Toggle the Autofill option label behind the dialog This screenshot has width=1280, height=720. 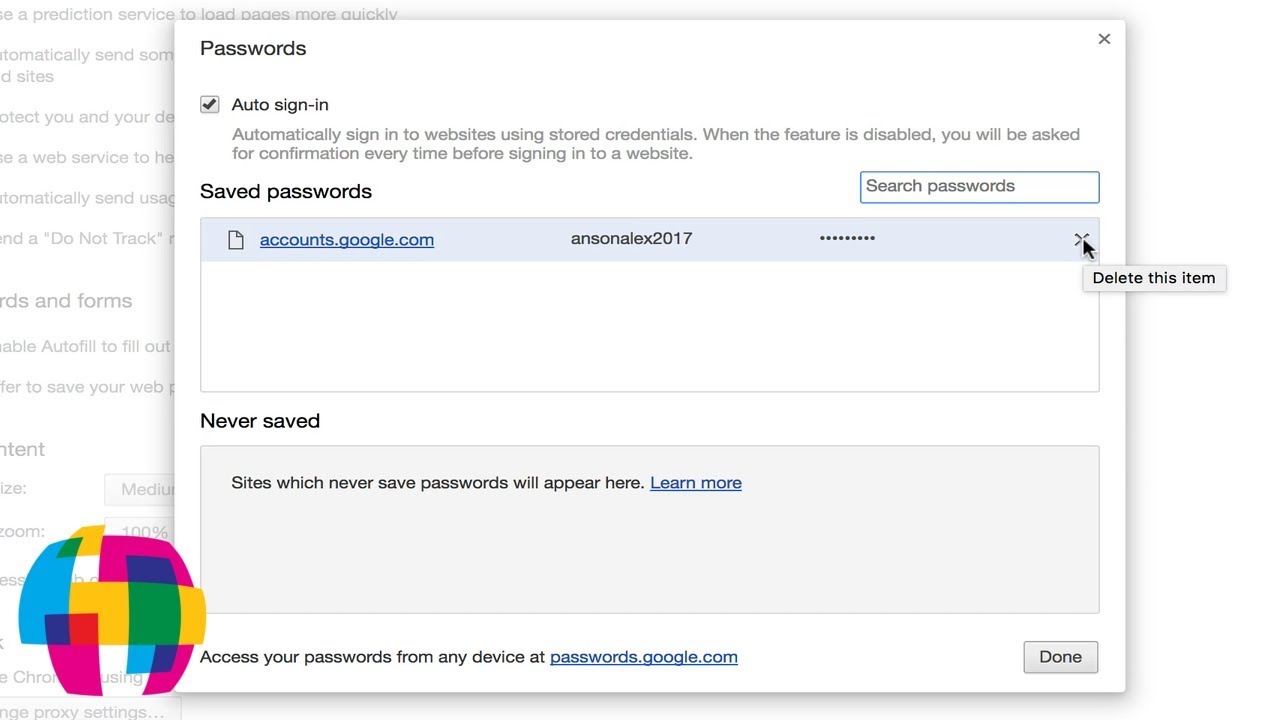pos(85,346)
